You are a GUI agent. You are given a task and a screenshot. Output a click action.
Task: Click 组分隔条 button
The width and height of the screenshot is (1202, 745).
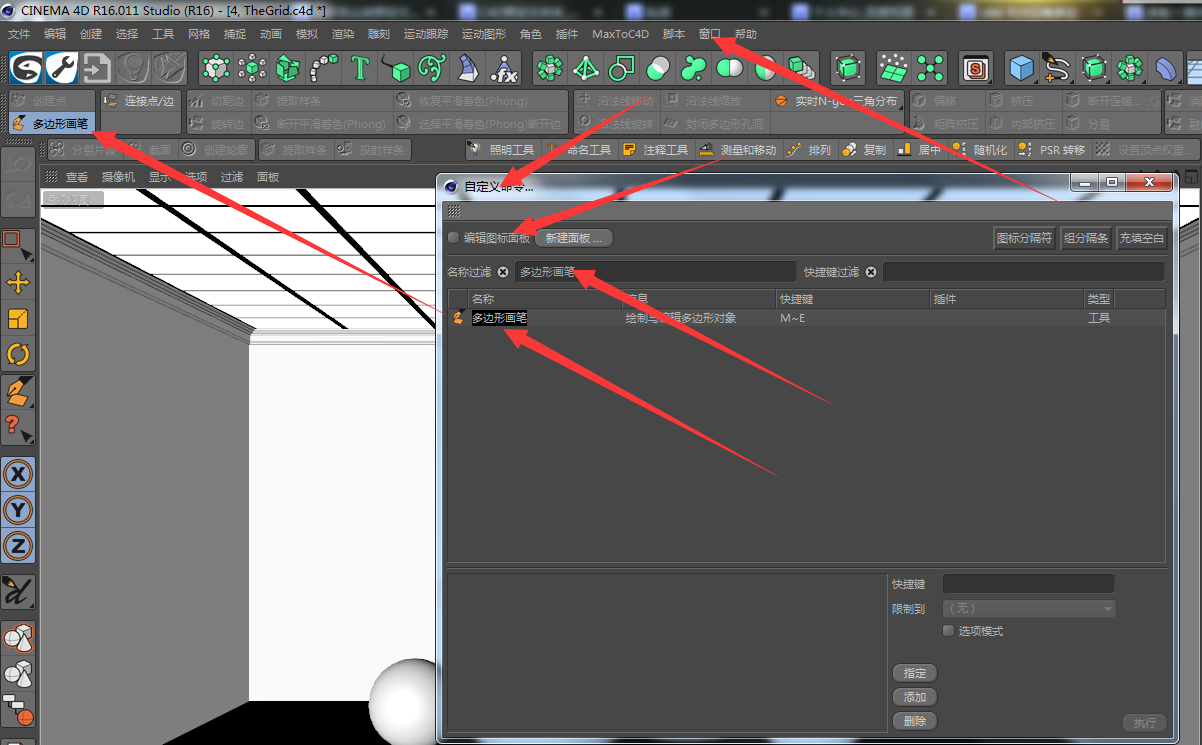coord(1086,238)
